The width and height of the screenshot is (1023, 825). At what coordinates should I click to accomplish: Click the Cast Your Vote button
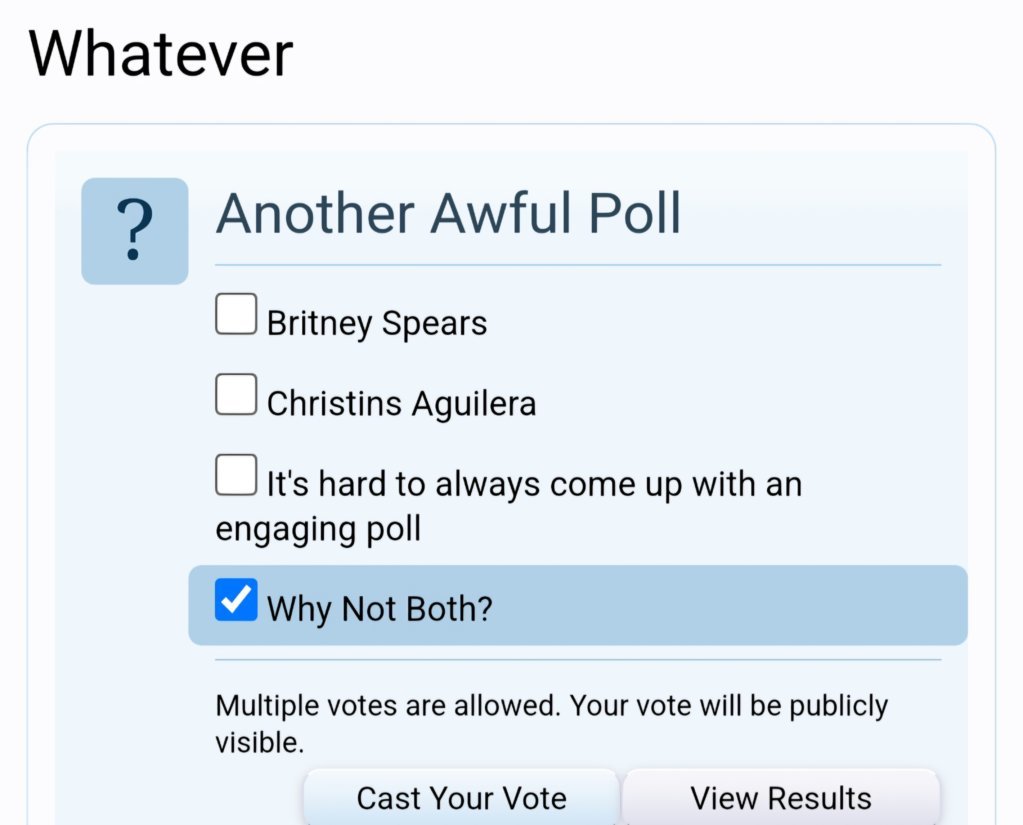[x=461, y=798]
